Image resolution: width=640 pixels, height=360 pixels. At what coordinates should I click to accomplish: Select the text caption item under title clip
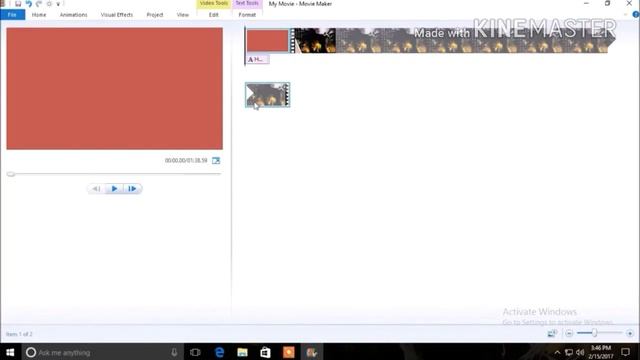pyautogui.click(x=257, y=60)
